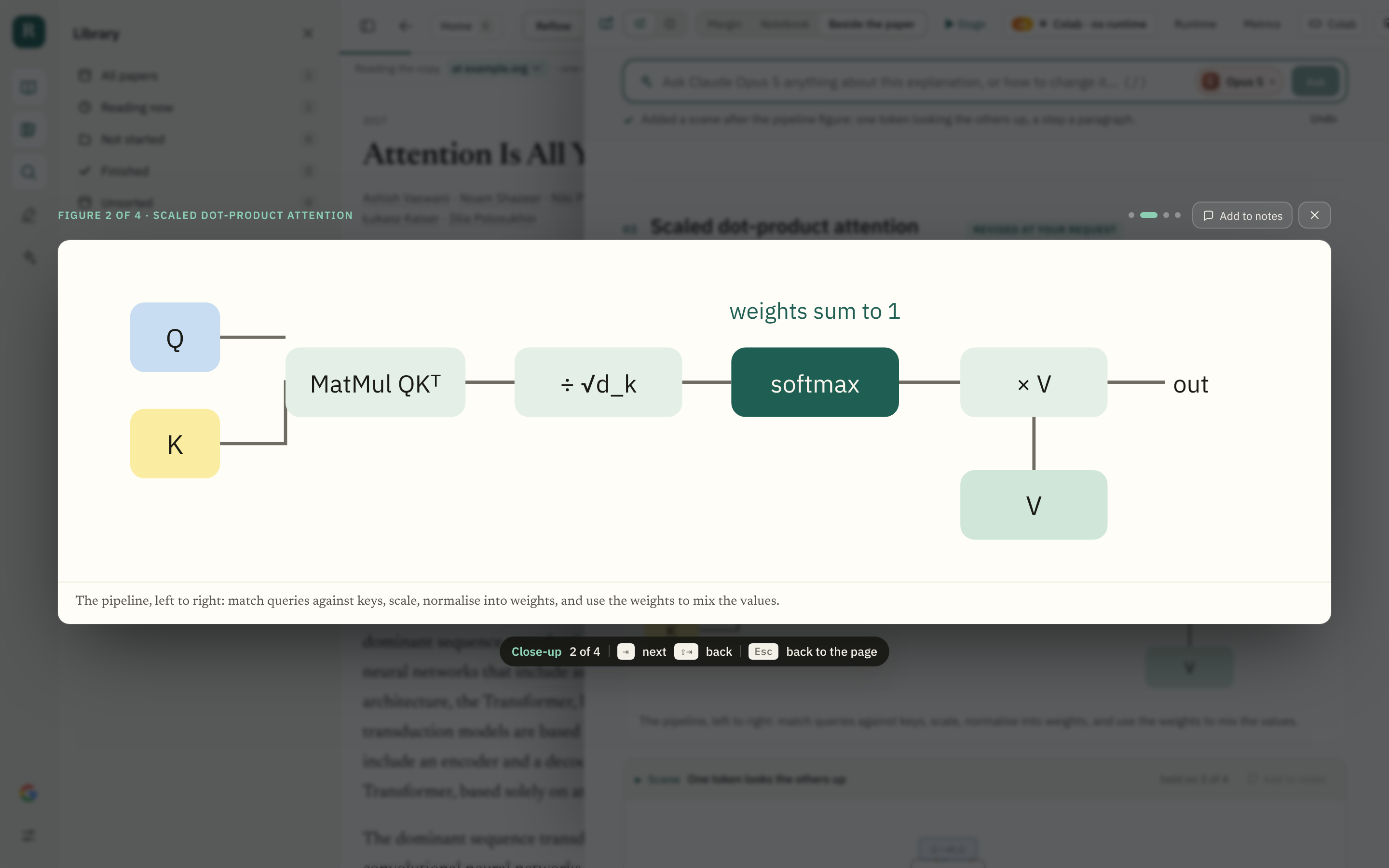Viewport: 1389px width, 868px height.
Task: Click the yellow K box in the figure
Action: (175, 444)
